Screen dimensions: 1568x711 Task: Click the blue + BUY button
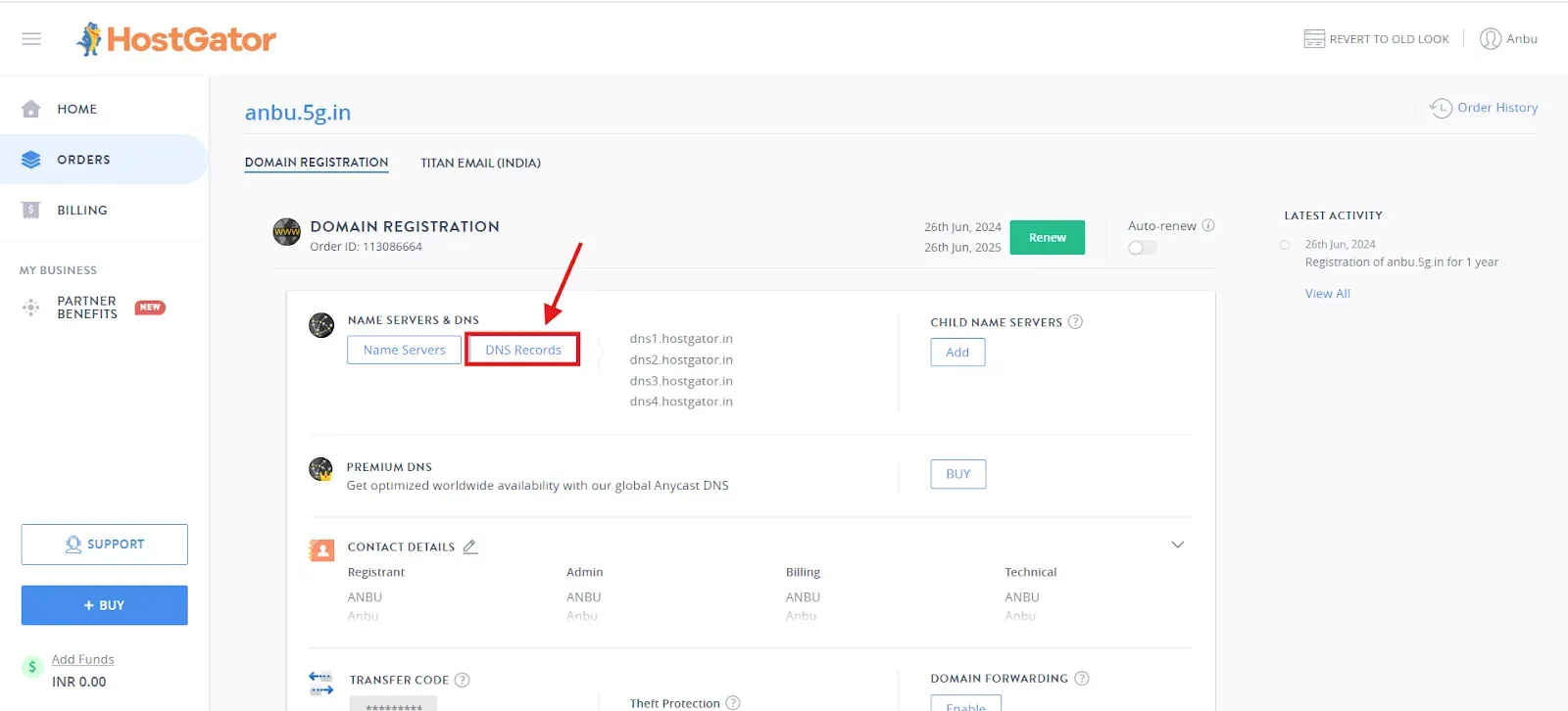[x=105, y=605]
